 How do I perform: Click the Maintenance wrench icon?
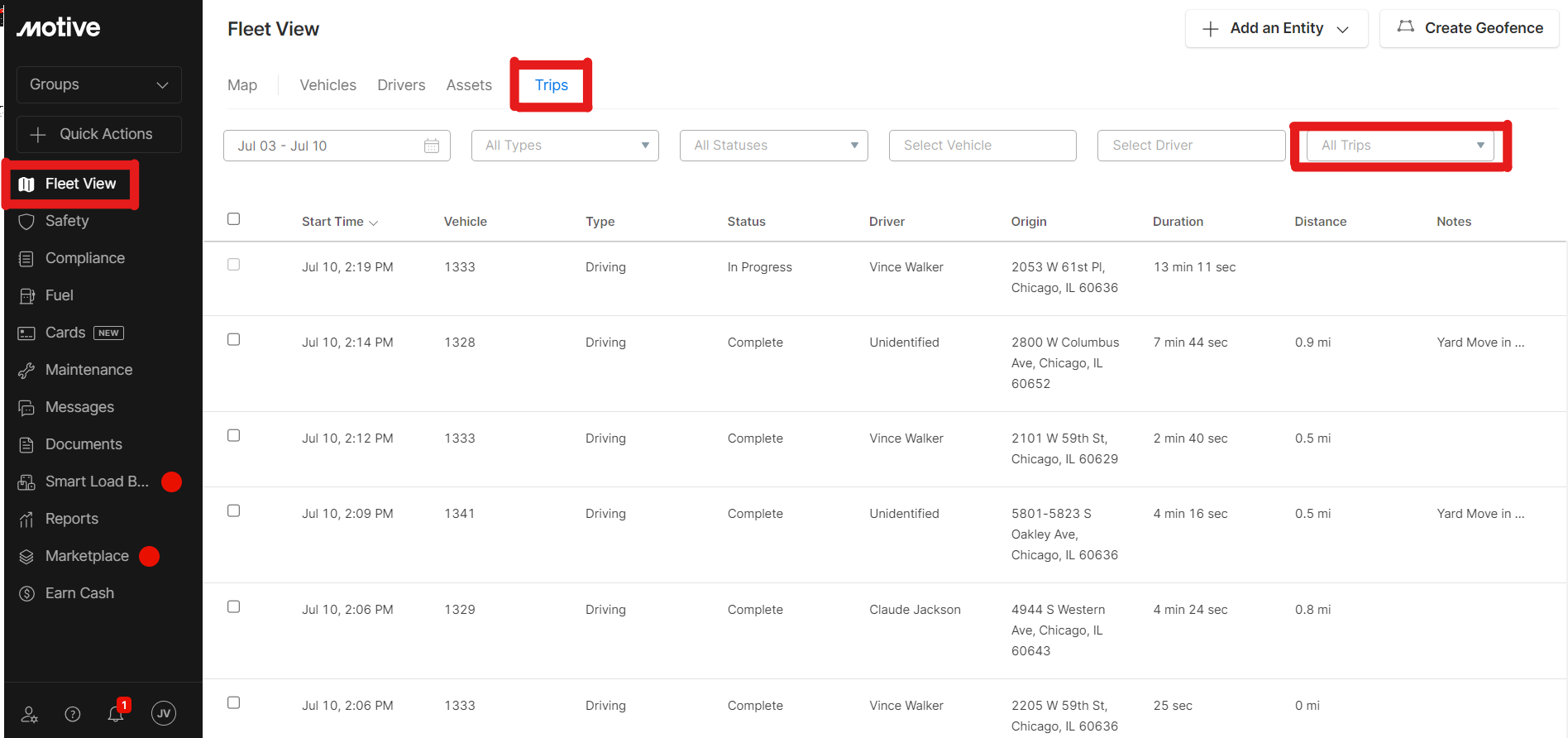[26, 371]
